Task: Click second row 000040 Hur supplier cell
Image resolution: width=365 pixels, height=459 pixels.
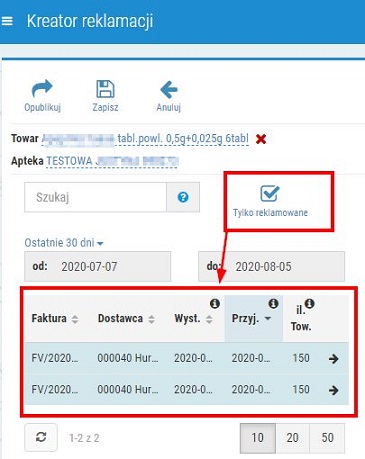Action: (128, 390)
